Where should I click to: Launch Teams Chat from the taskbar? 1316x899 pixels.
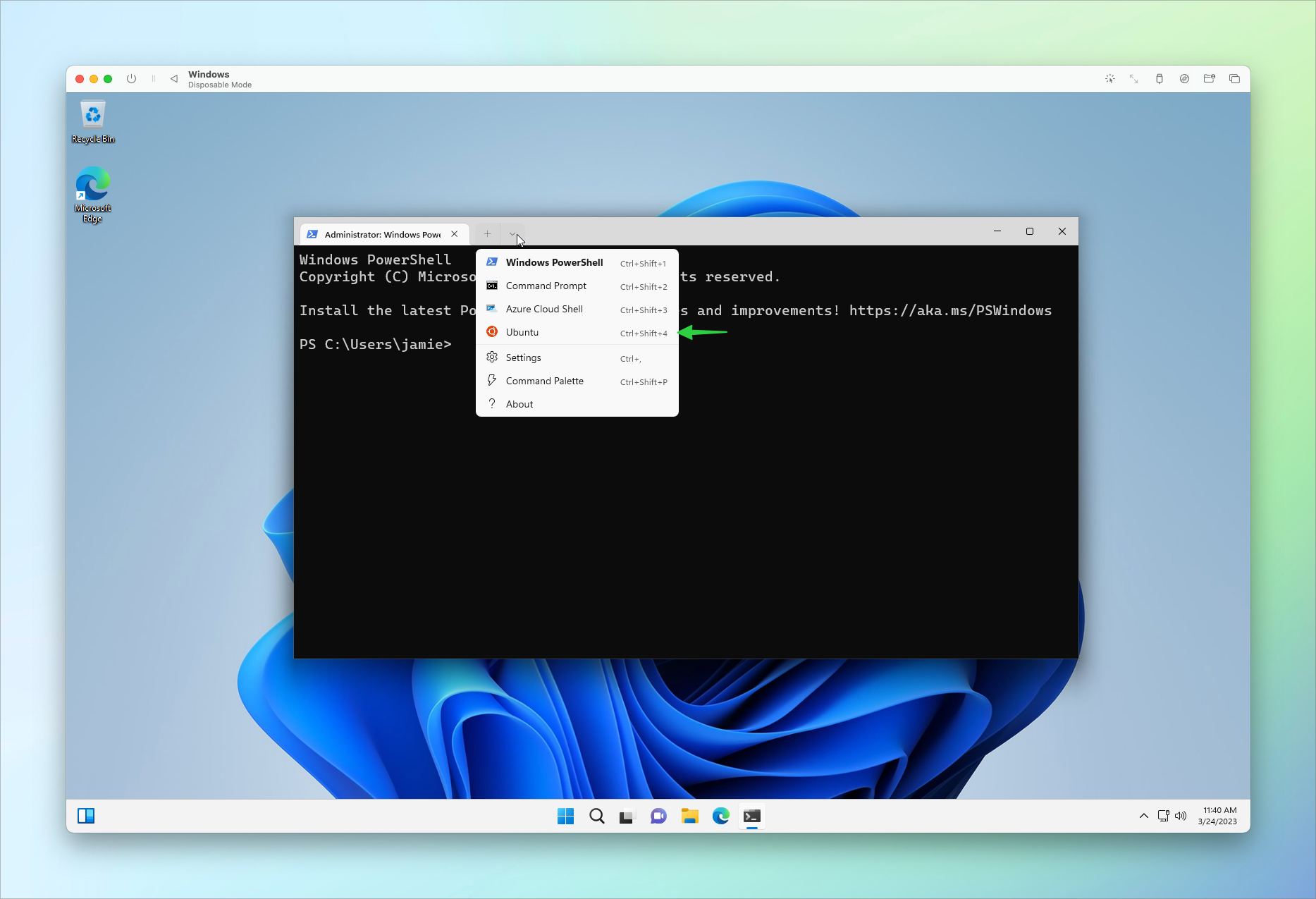coord(658,816)
